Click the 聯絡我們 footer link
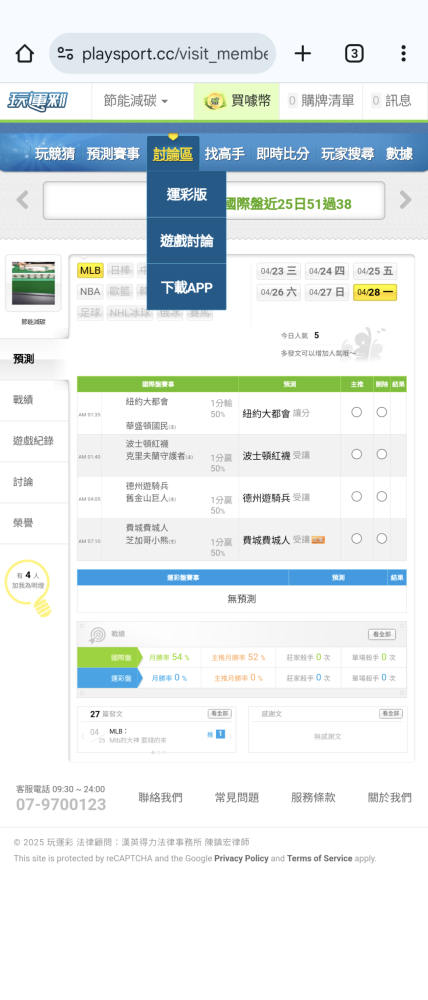The height and width of the screenshot is (1000, 428). [x=160, y=797]
